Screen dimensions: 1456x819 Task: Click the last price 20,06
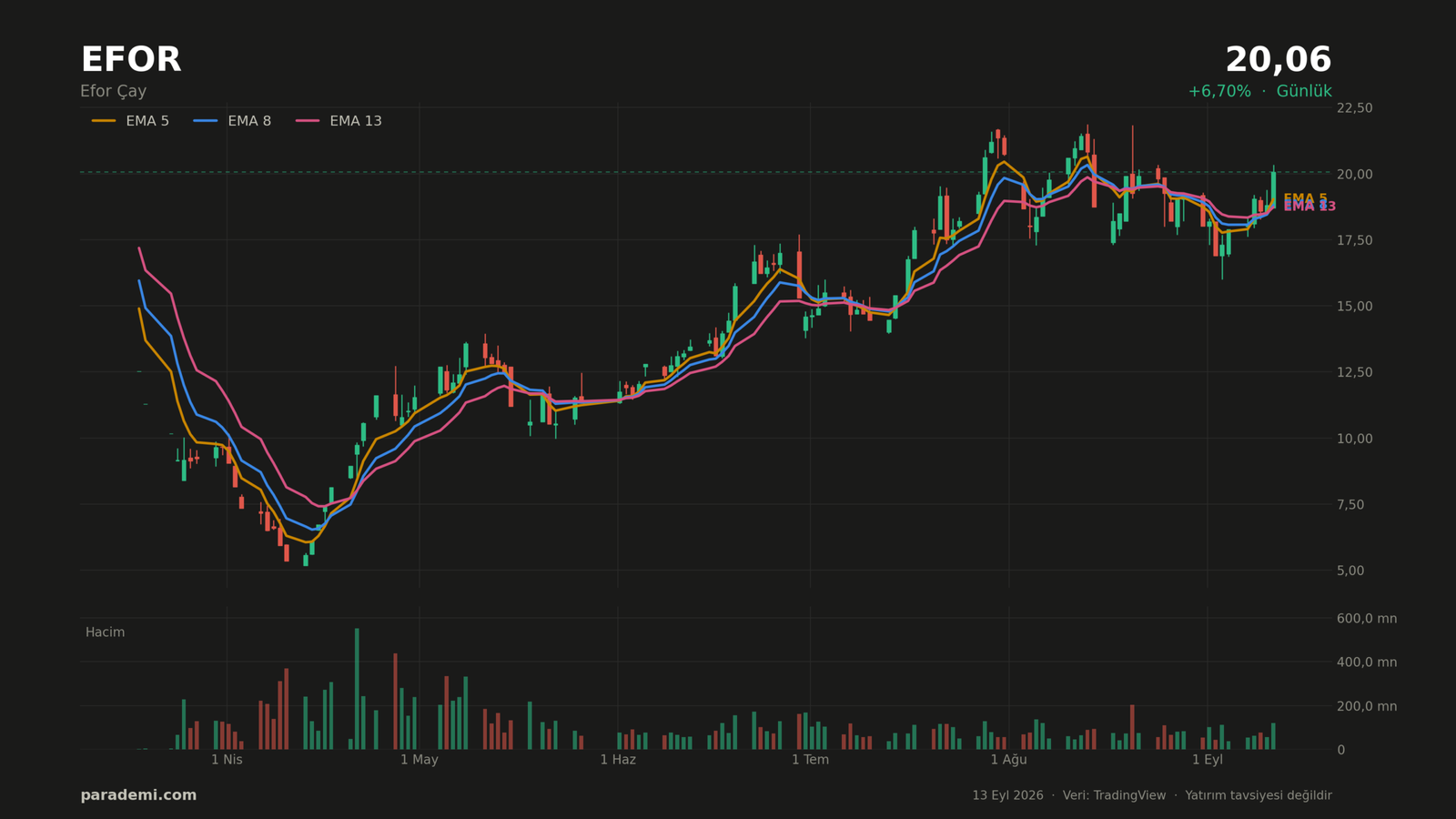tap(1278, 60)
